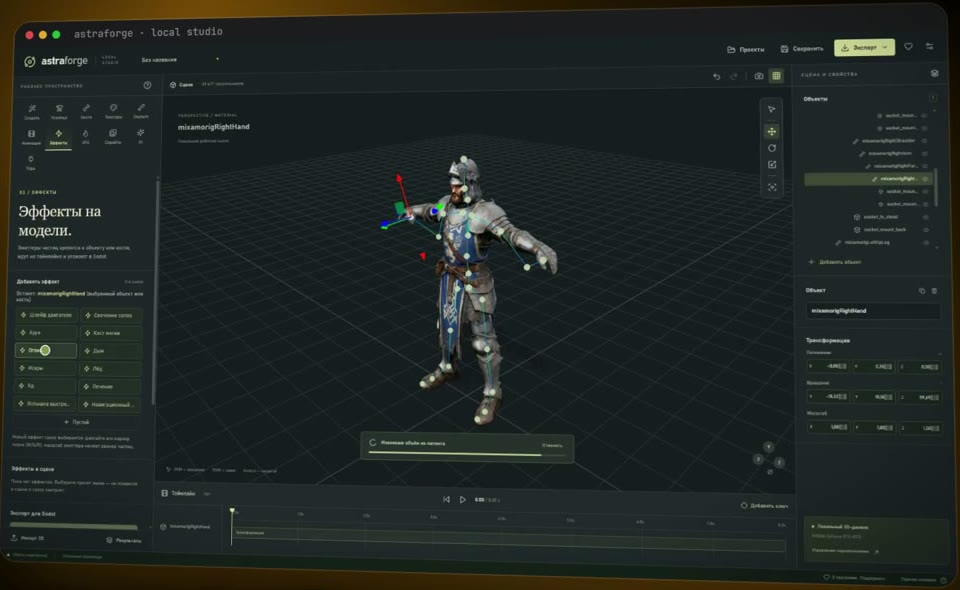Open the screenshot camera icon
Viewport: 960px width, 590px height.
(x=759, y=76)
